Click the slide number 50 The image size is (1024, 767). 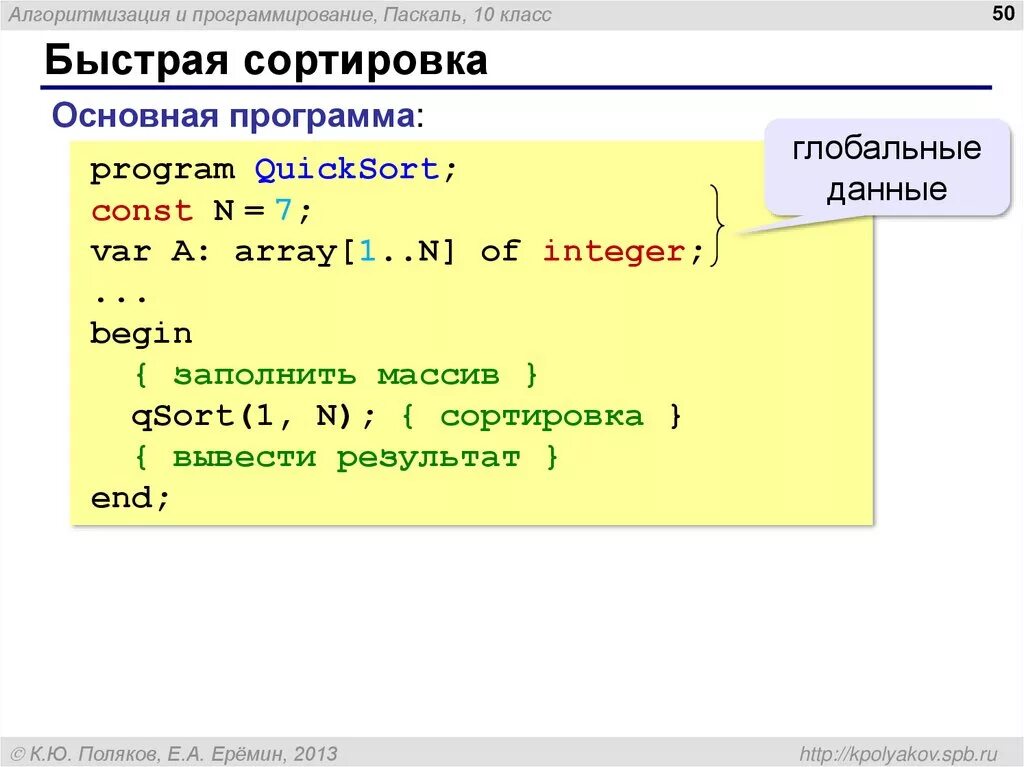click(x=1002, y=13)
